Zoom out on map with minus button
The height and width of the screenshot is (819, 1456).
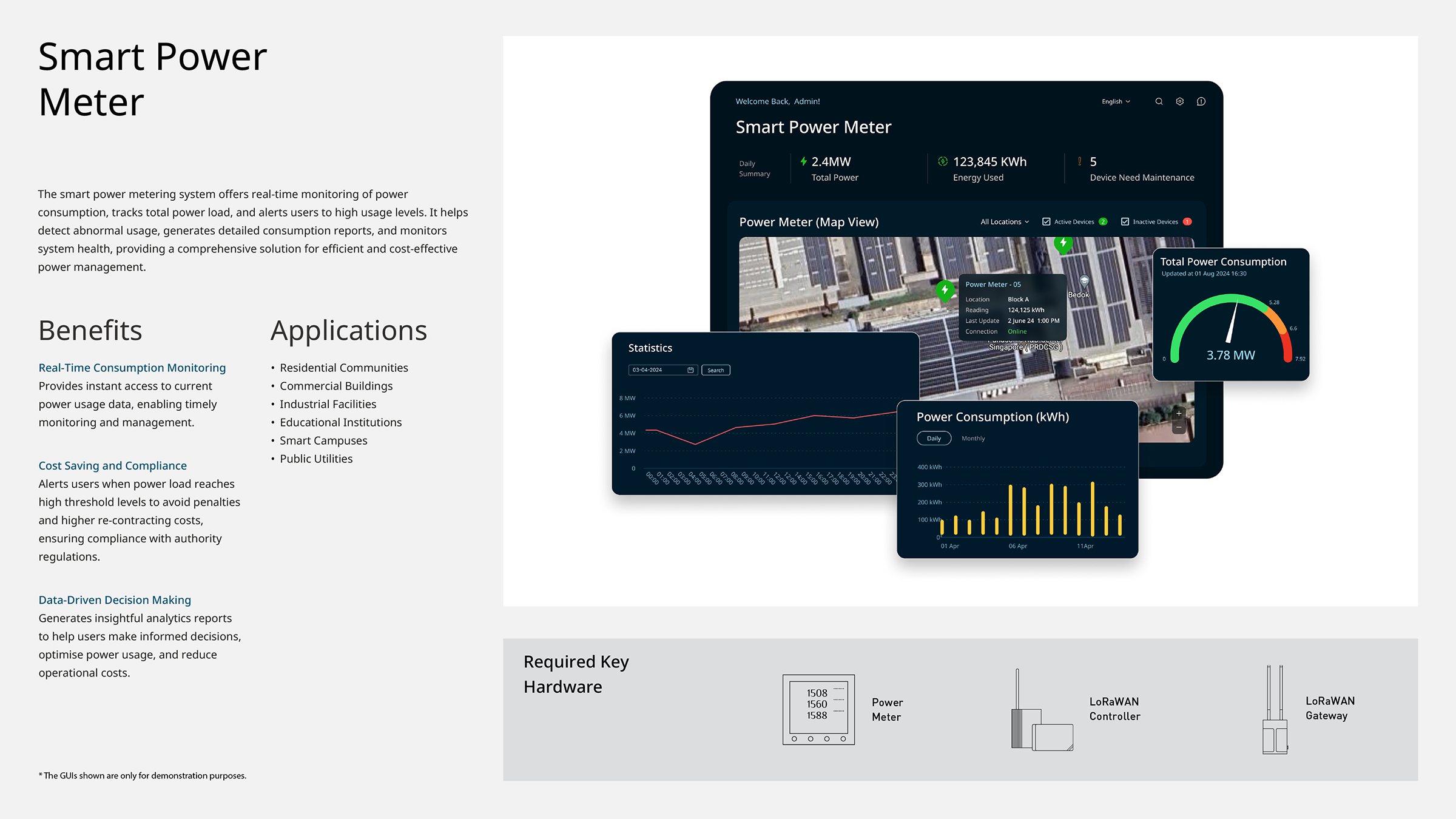1179,427
